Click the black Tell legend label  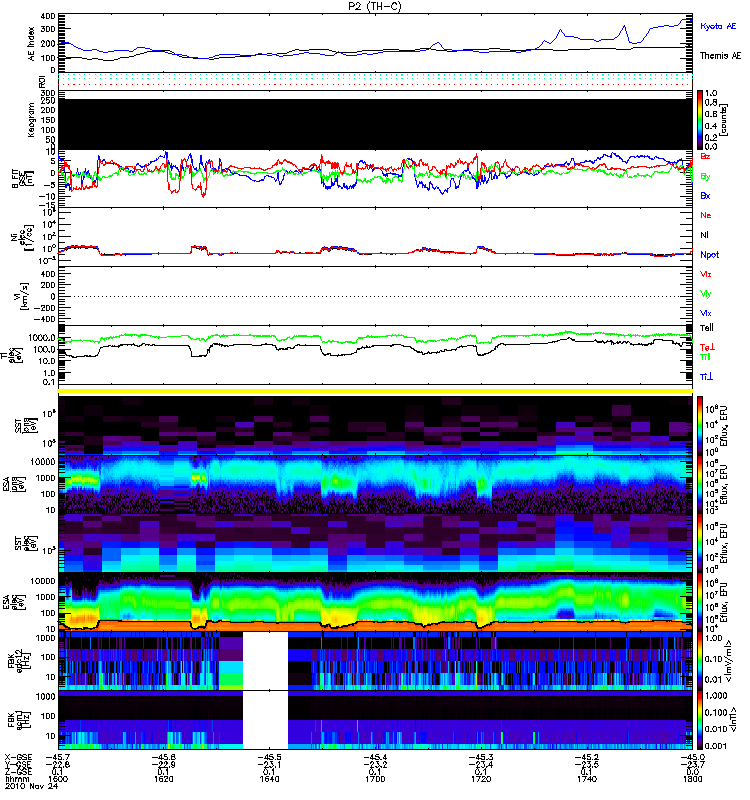click(707, 328)
